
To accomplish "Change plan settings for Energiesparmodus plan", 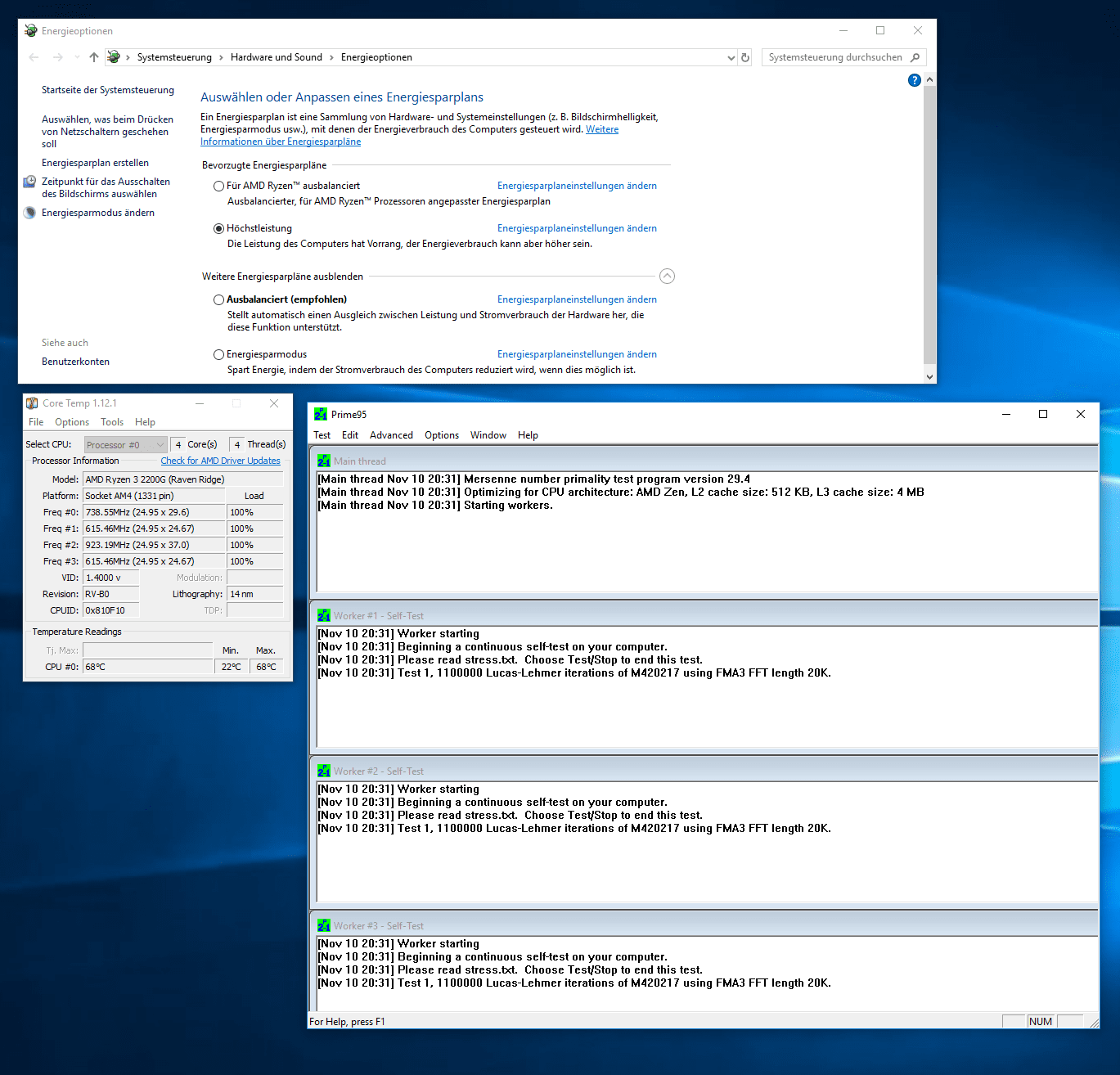I will pos(577,354).
